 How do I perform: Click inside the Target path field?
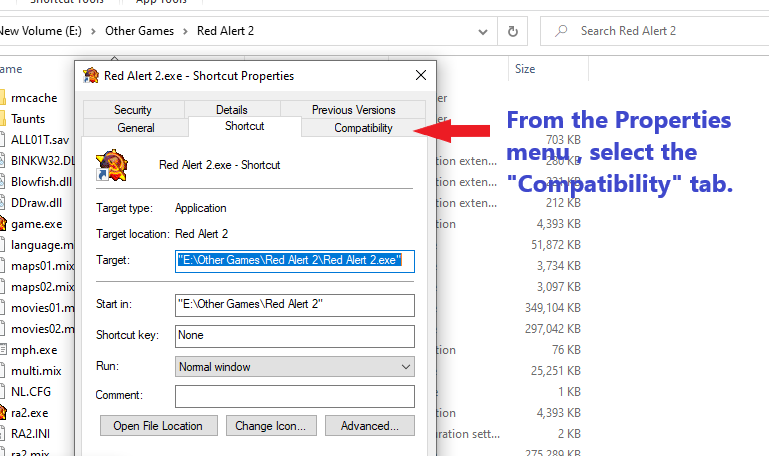click(295, 261)
